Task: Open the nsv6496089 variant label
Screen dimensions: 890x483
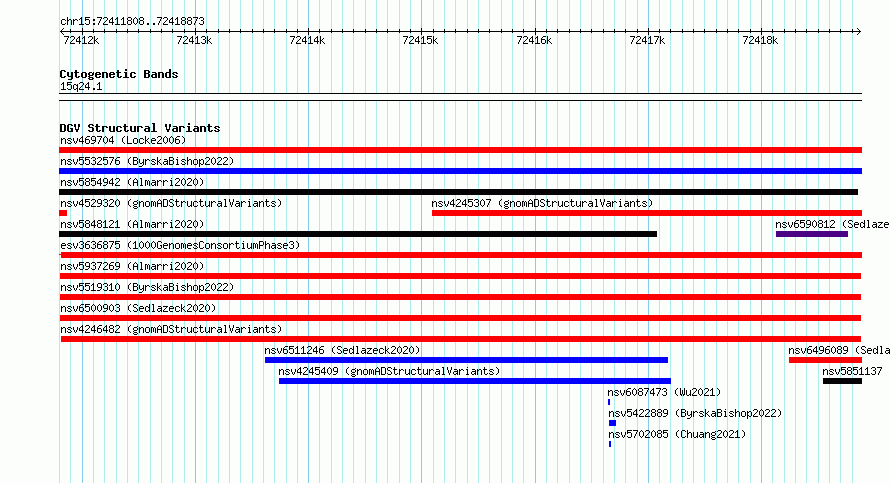Action: tap(839, 350)
